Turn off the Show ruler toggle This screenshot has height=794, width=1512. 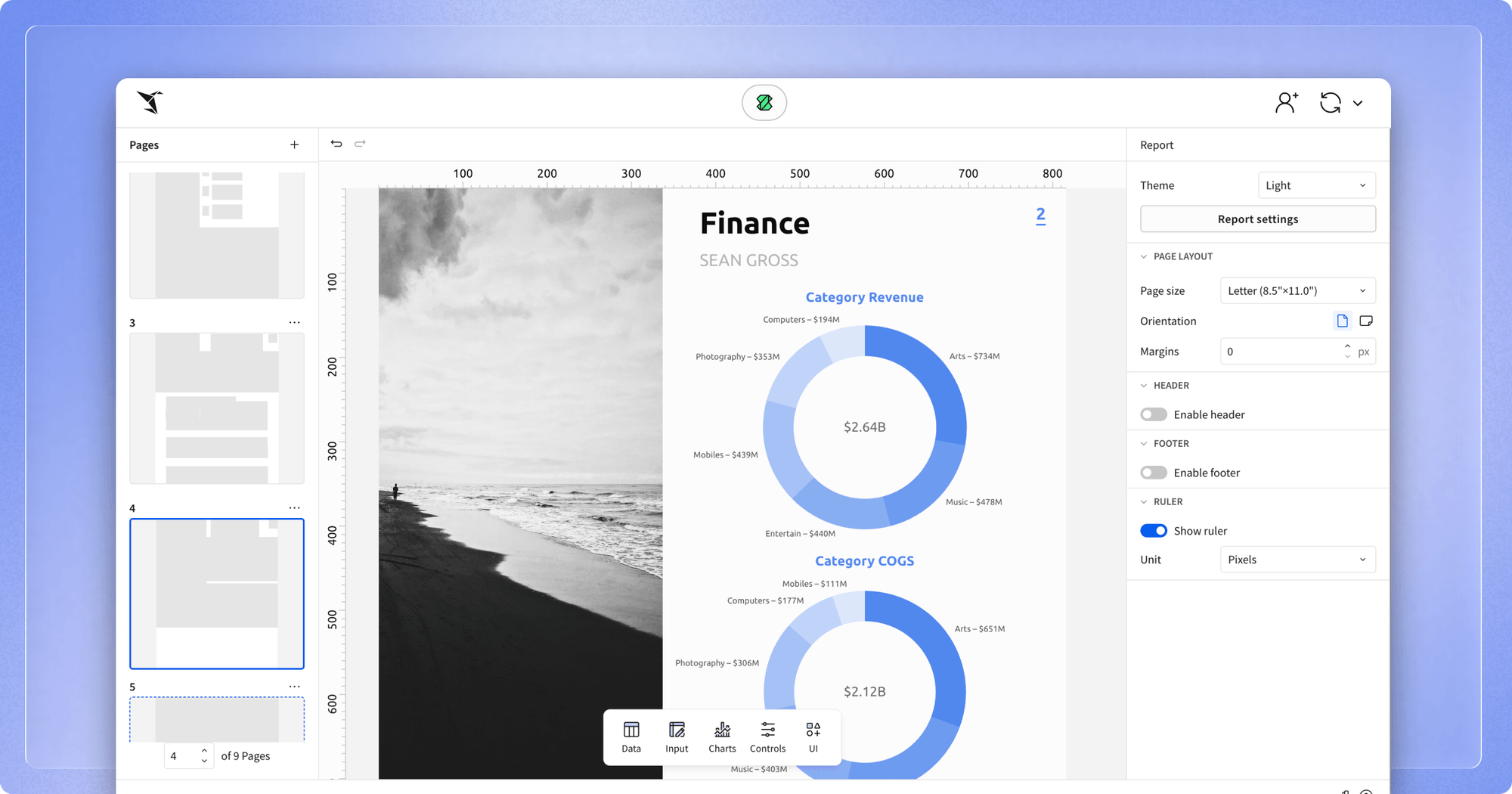tap(1154, 530)
